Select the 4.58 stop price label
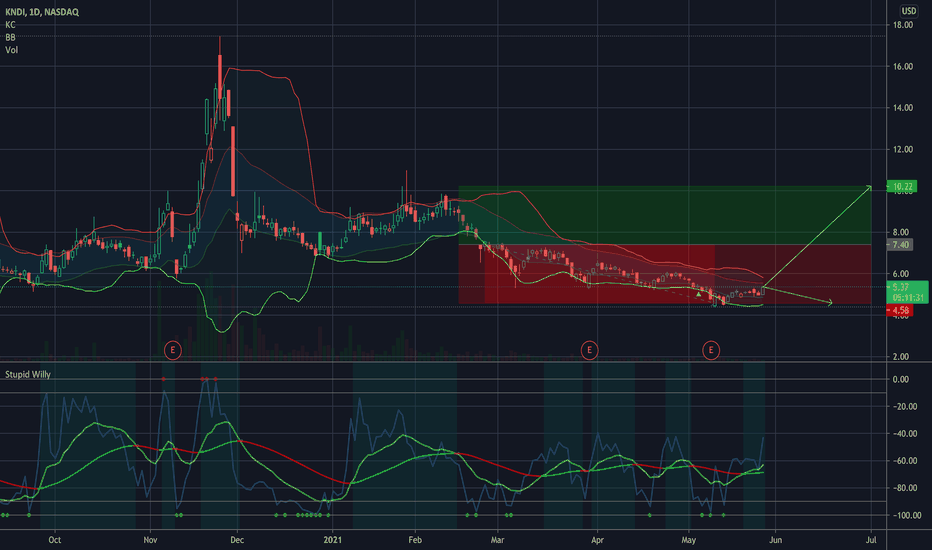 click(x=900, y=310)
